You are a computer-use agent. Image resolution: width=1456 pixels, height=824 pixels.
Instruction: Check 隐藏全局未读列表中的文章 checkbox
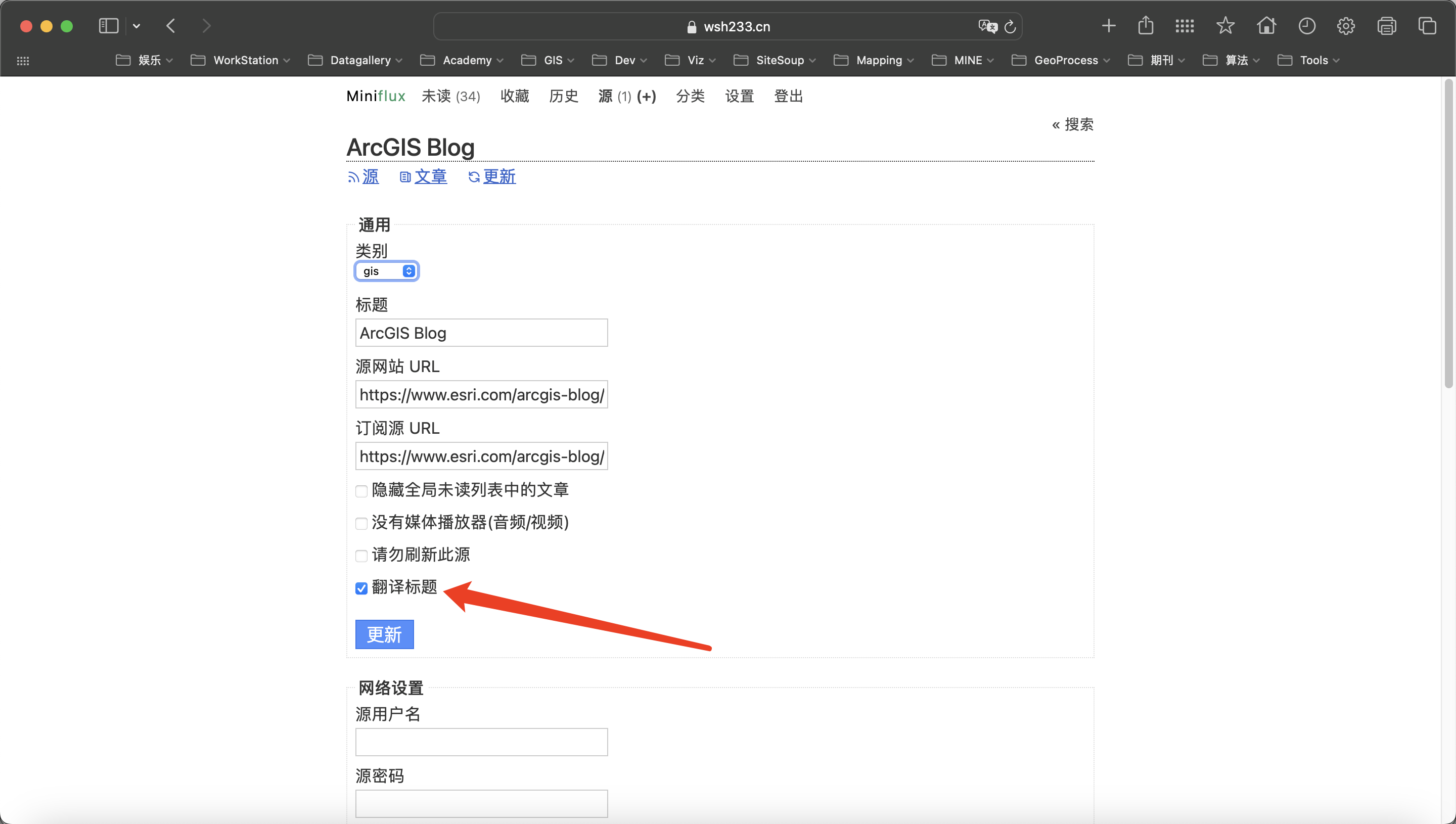[x=361, y=491]
